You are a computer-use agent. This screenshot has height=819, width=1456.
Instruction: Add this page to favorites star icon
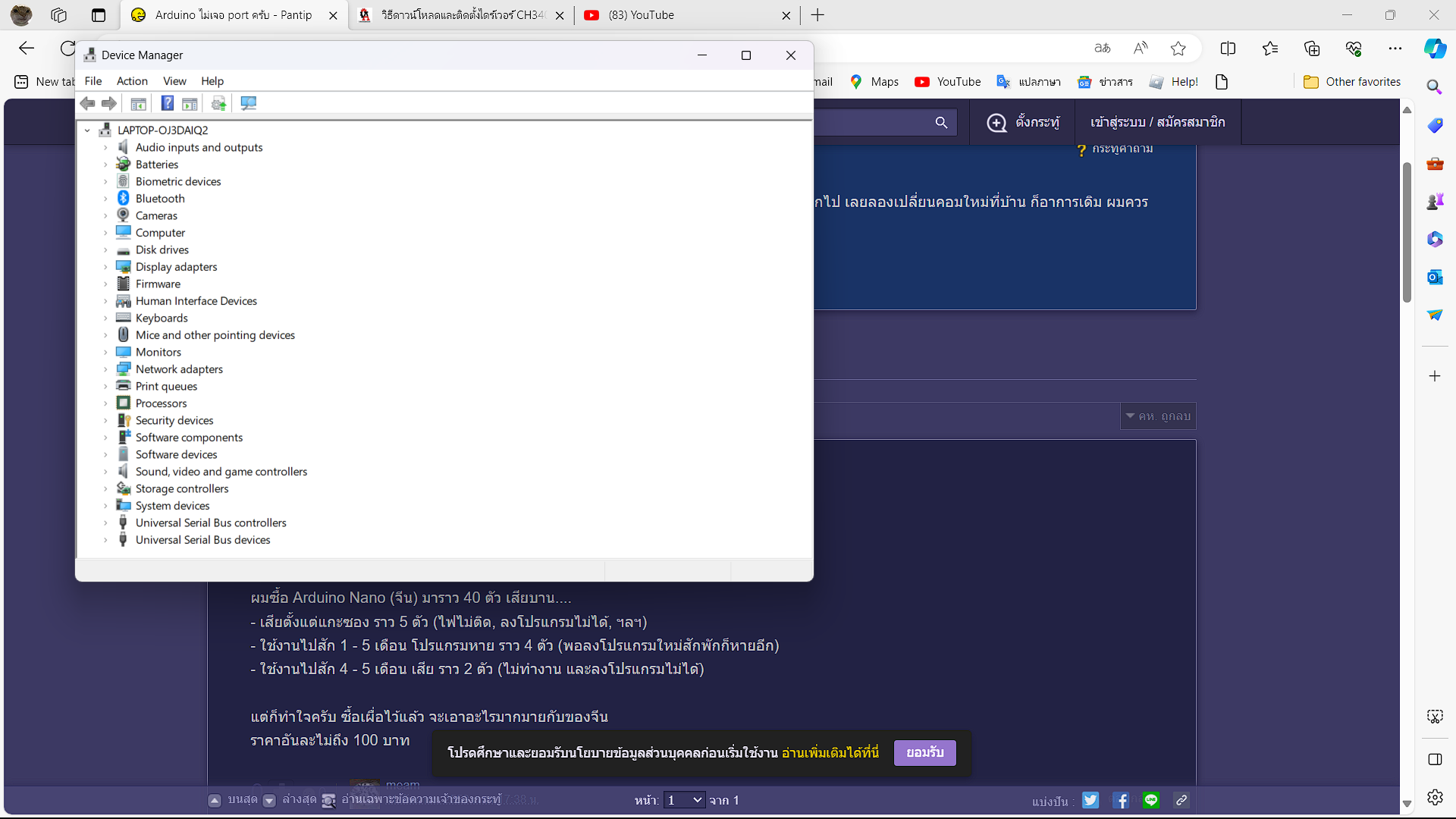click(1178, 49)
